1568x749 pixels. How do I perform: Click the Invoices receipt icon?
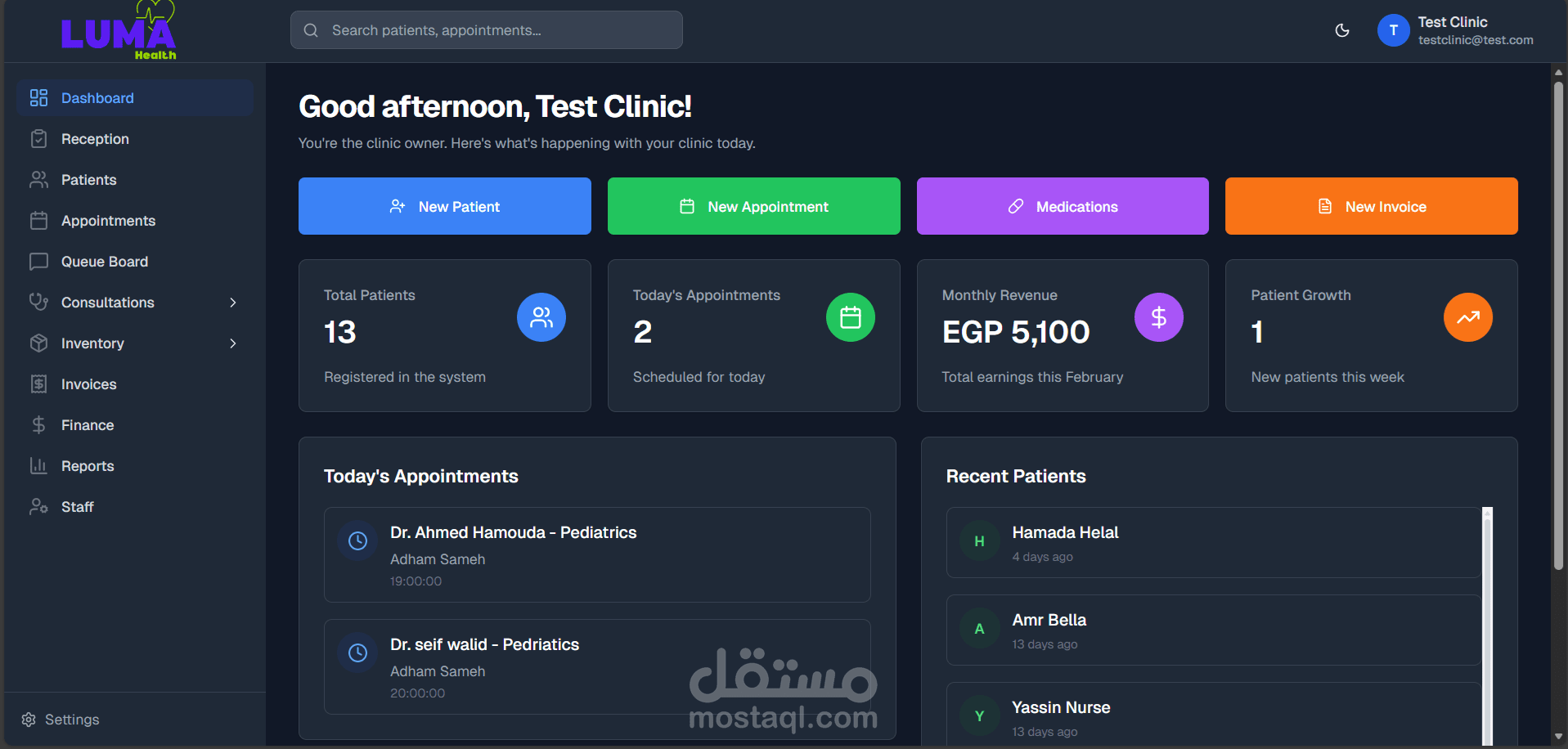click(38, 384)
